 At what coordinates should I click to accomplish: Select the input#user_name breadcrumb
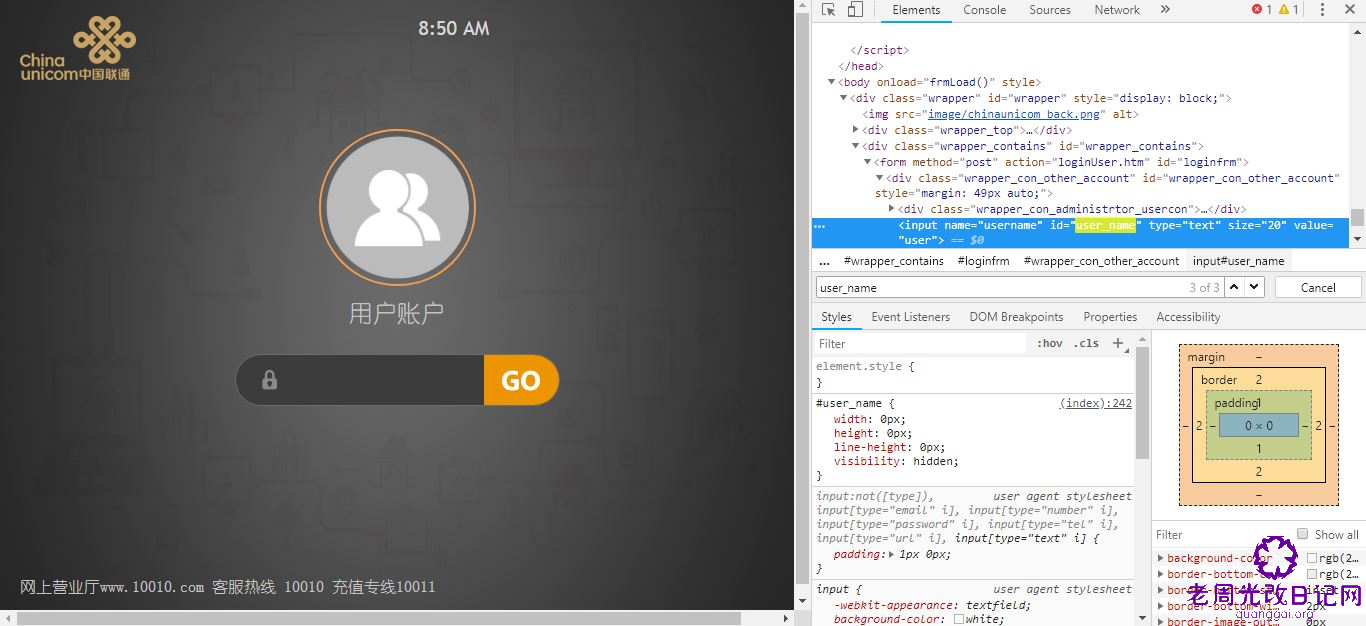tap(1239, 261)
